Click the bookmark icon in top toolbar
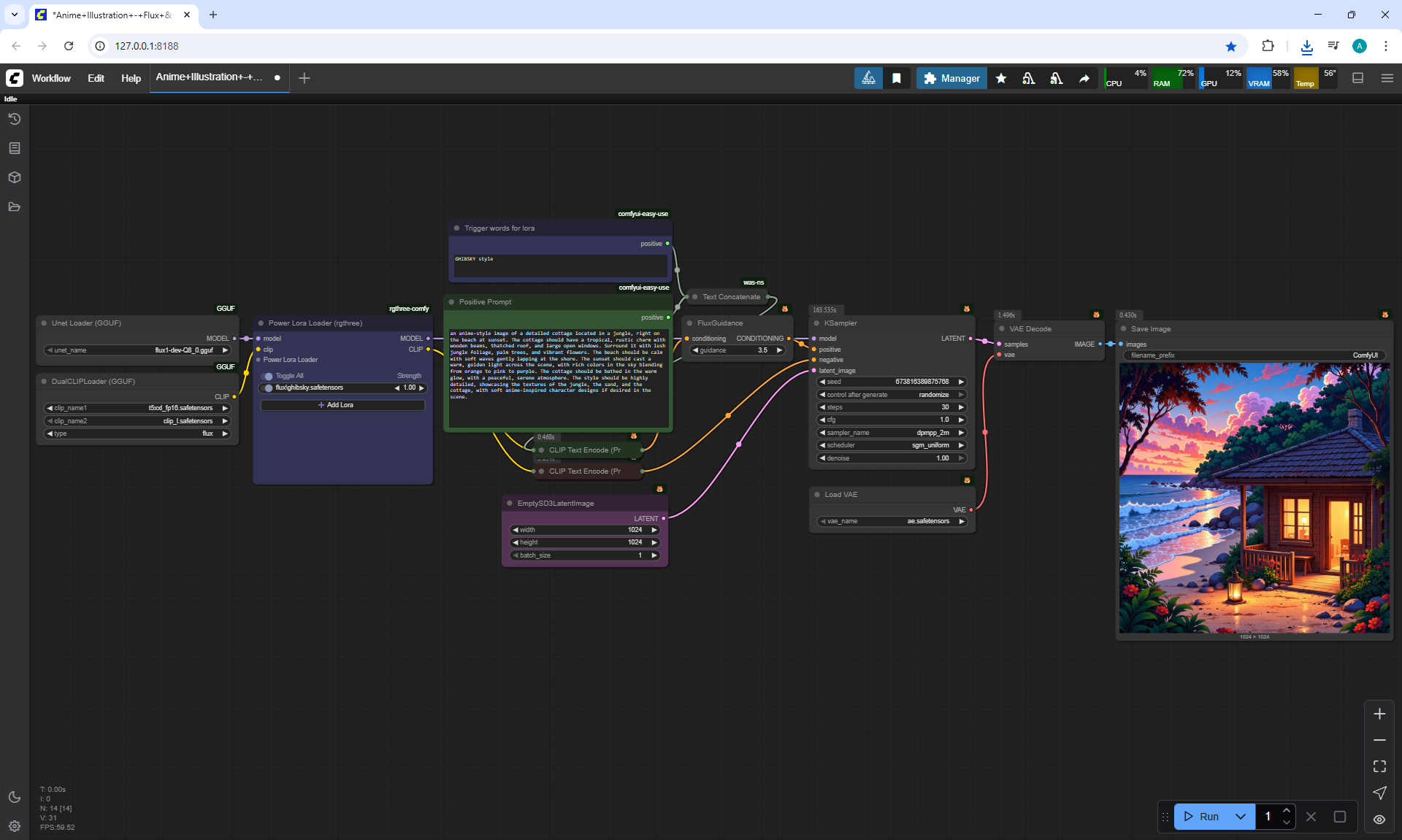 coord(896,78)
